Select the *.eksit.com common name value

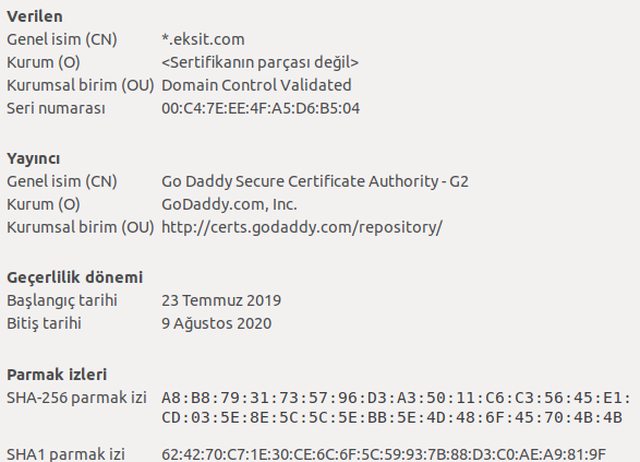(x=203, y=40)
